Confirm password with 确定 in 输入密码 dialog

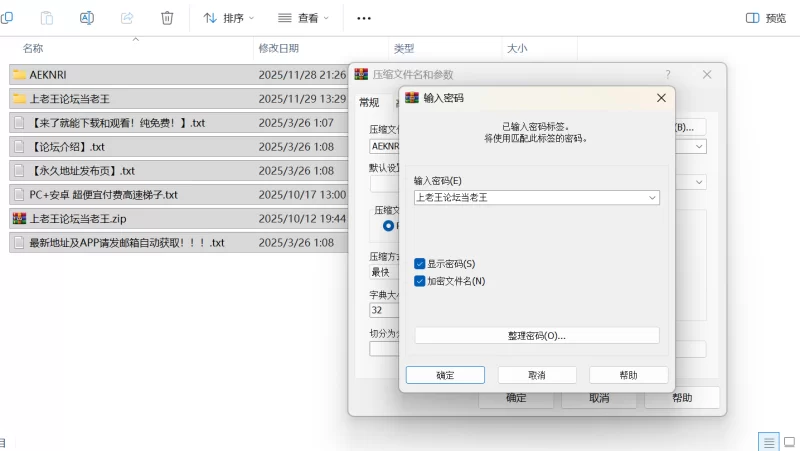click(445, 375)
